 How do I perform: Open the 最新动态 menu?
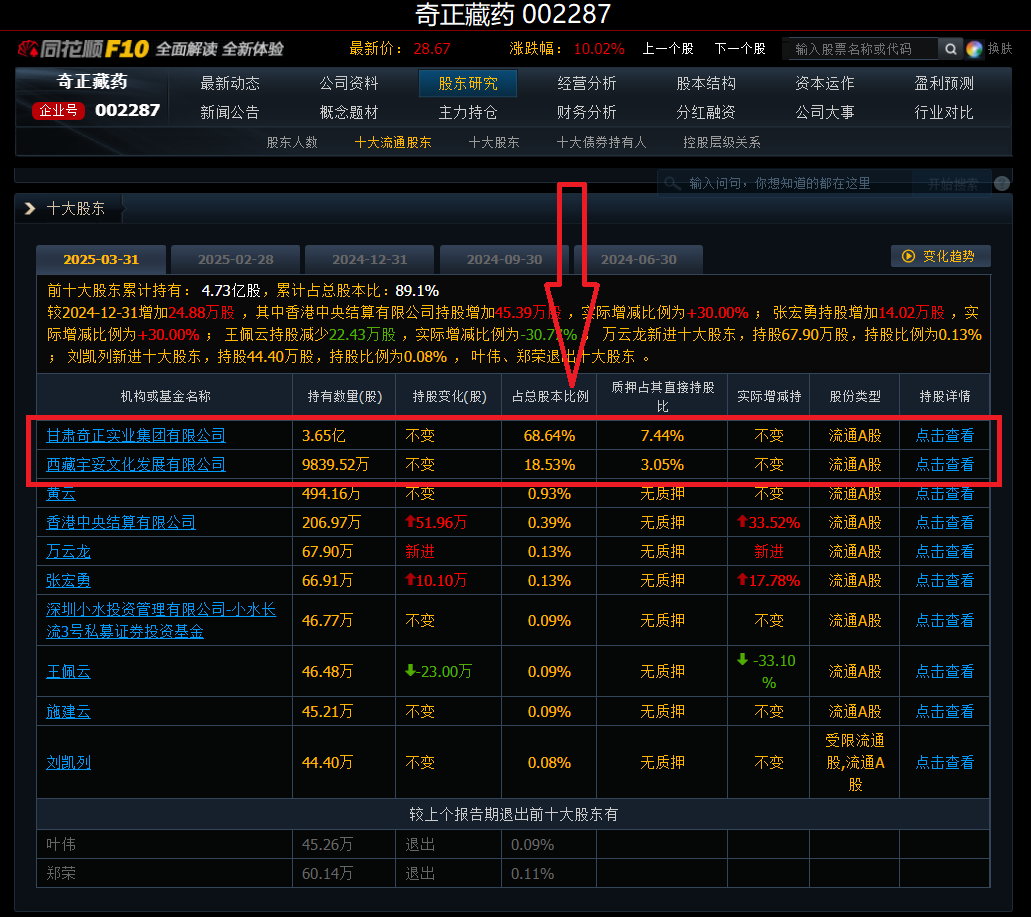coord(230,83)
